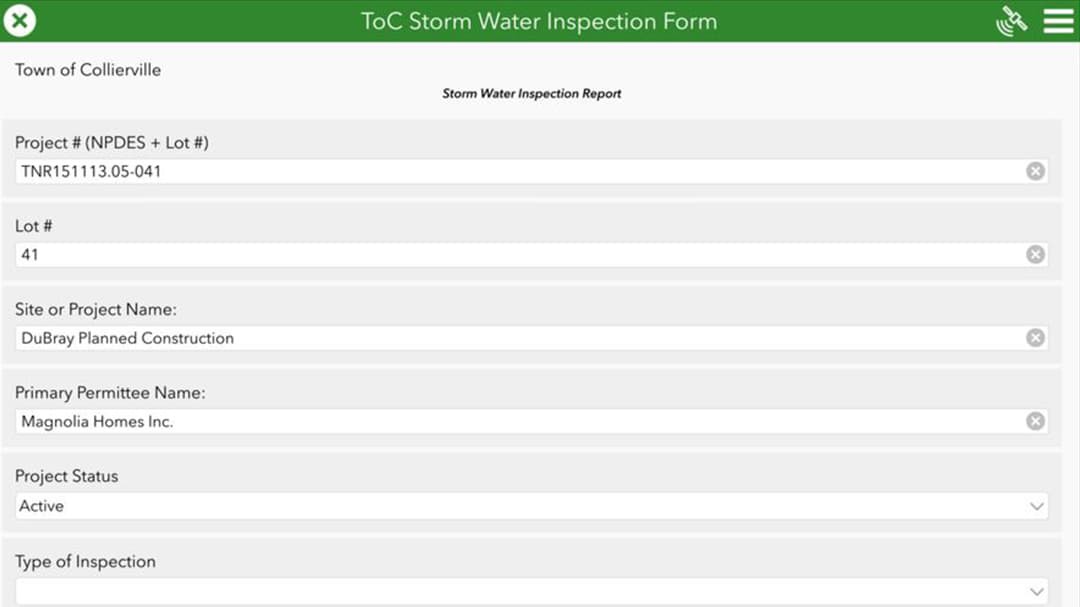Image resolution: width=1080 pixels, height=607 pixels.
Task: Click the Storm Water Inspection Report heading
Action: click(532, 94)
